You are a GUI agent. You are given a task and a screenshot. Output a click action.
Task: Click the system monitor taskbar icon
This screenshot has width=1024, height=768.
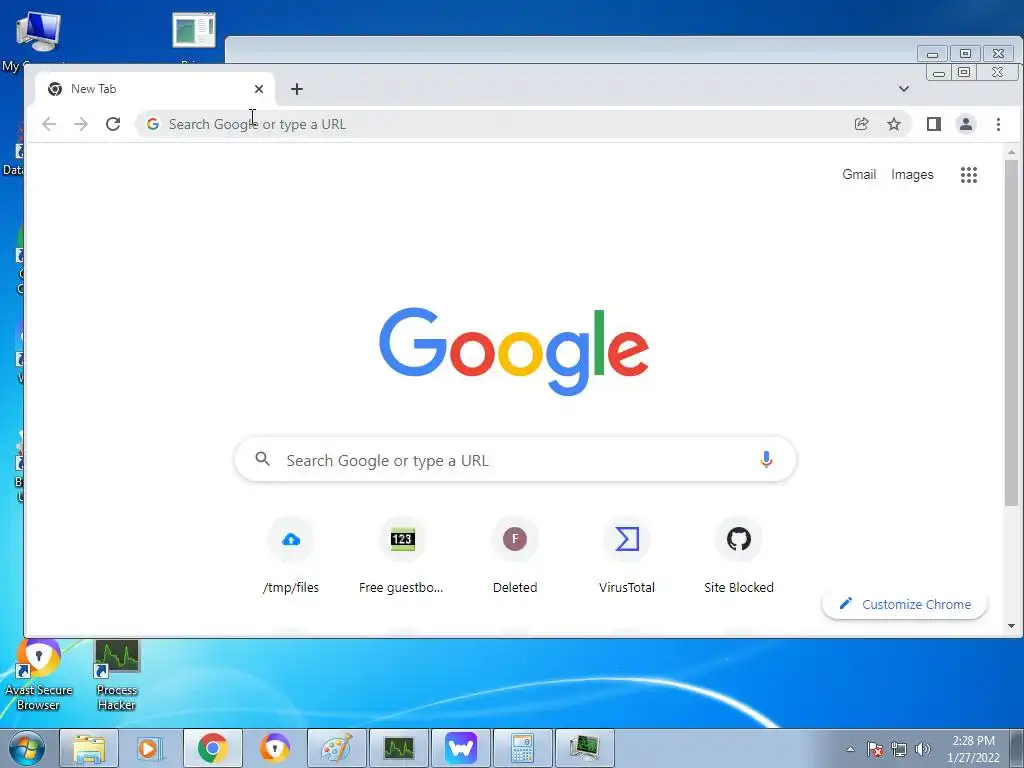584,748
